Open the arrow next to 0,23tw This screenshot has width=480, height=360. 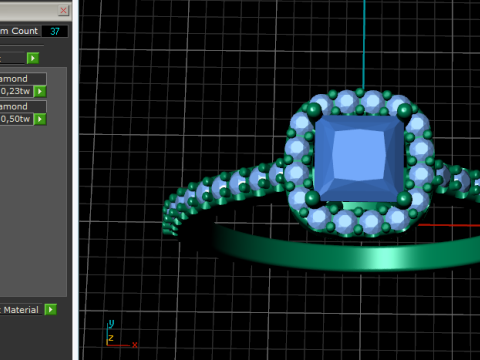(x=40, y=91)
